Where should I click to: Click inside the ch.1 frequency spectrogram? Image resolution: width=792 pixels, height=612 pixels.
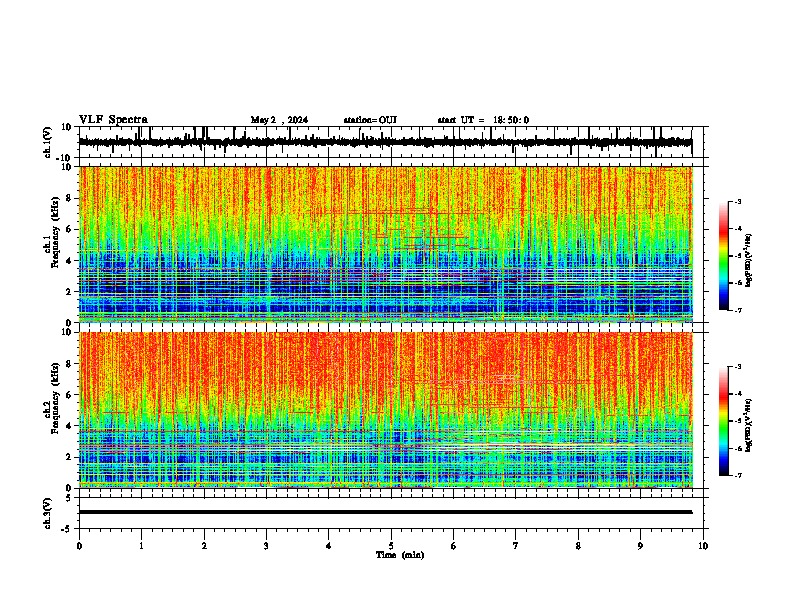coord(386,244)
